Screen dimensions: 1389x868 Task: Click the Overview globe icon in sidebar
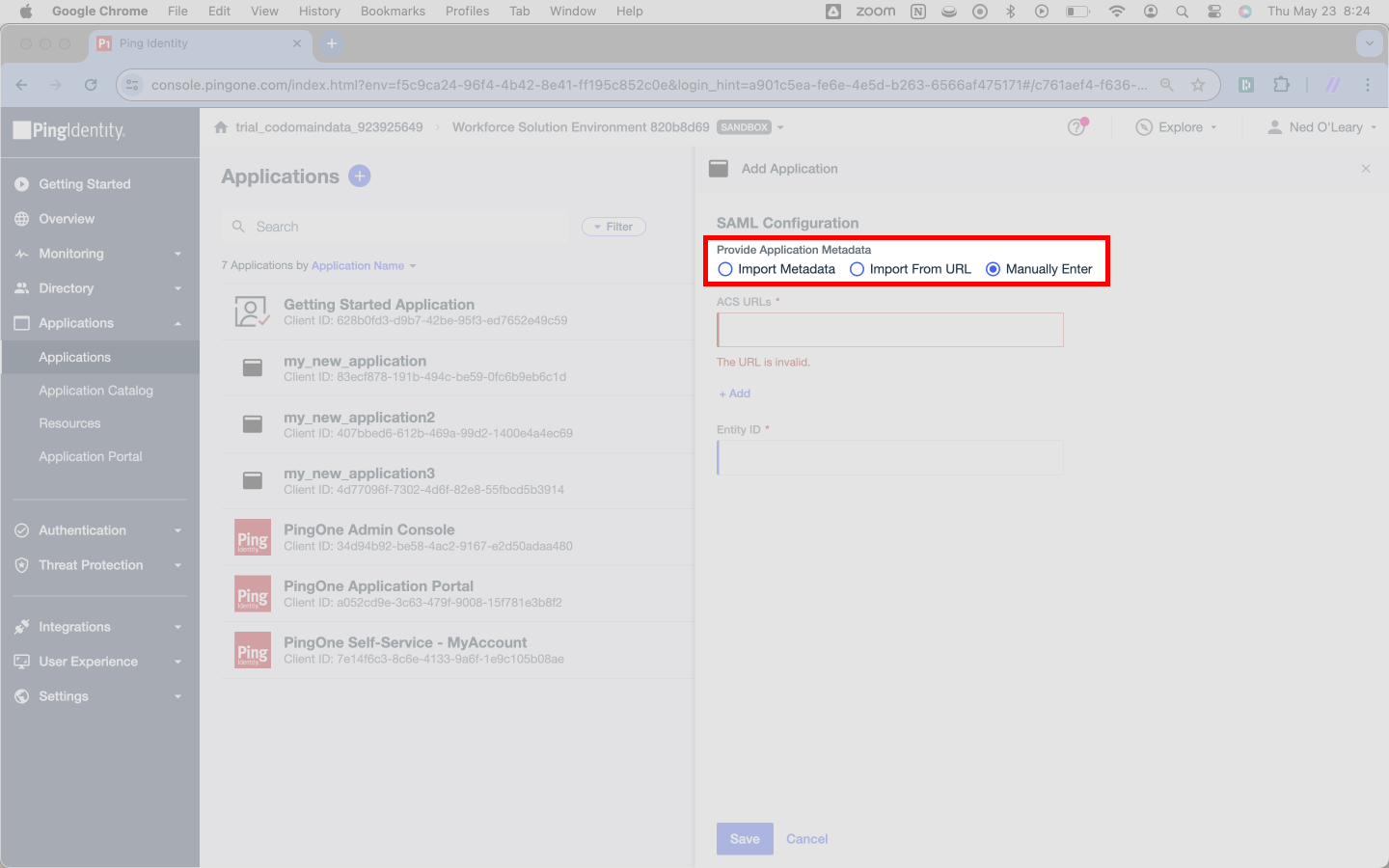(x=22, y=219)
